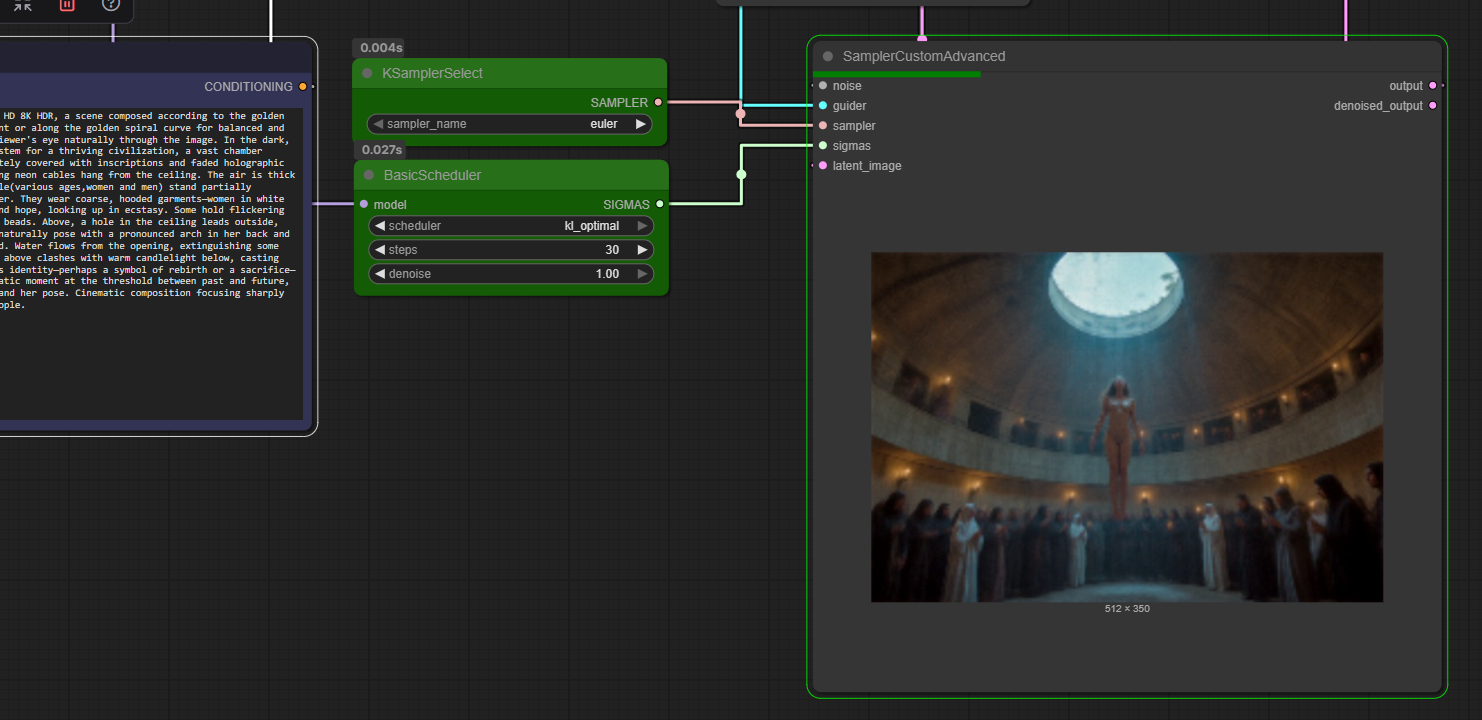Viewport: 1482px width, 720px height.
Task: Click the SAMPLER output label
Action: tap(619, 103)
